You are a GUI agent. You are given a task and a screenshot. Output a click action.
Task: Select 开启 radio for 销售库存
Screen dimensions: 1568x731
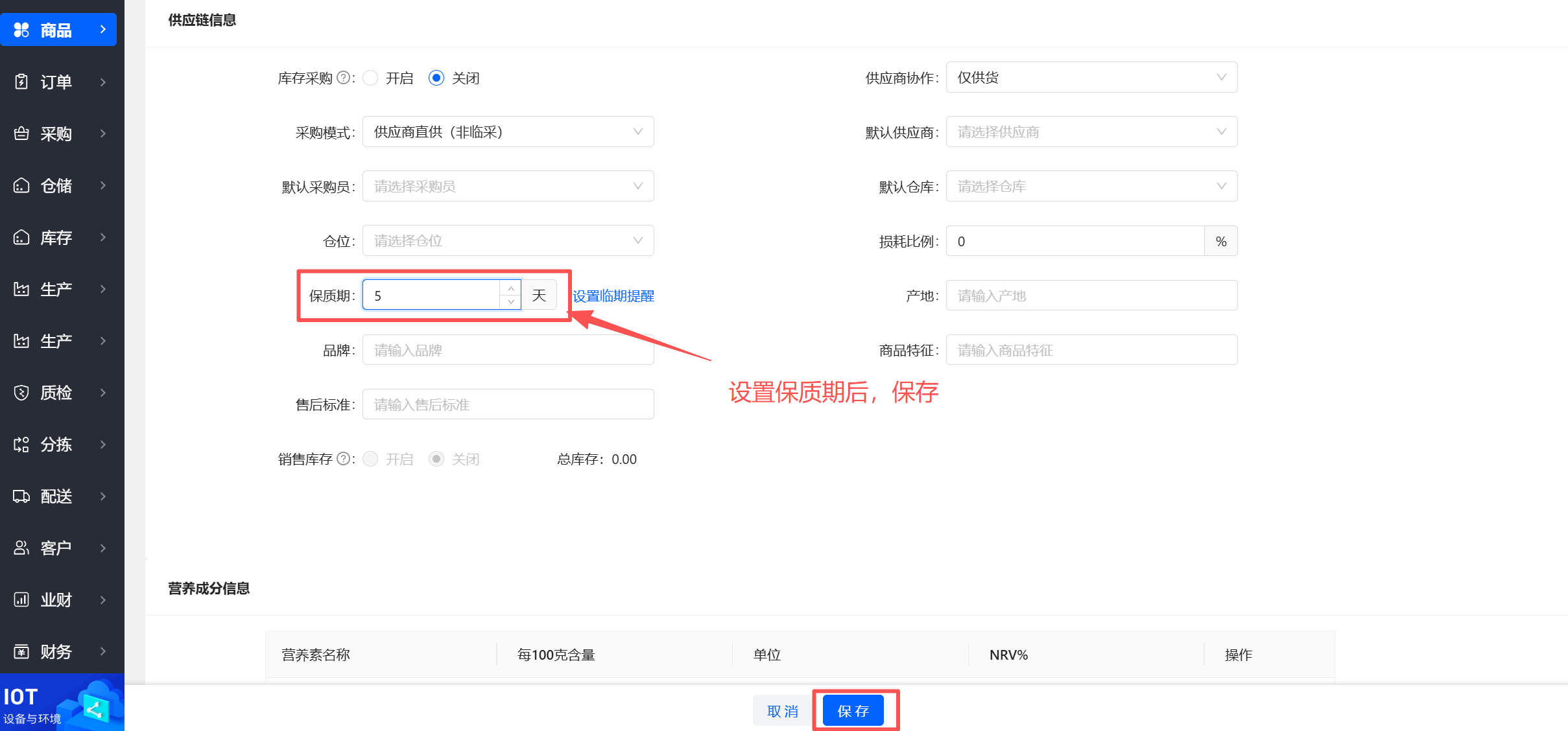click(x=370, y=459)
